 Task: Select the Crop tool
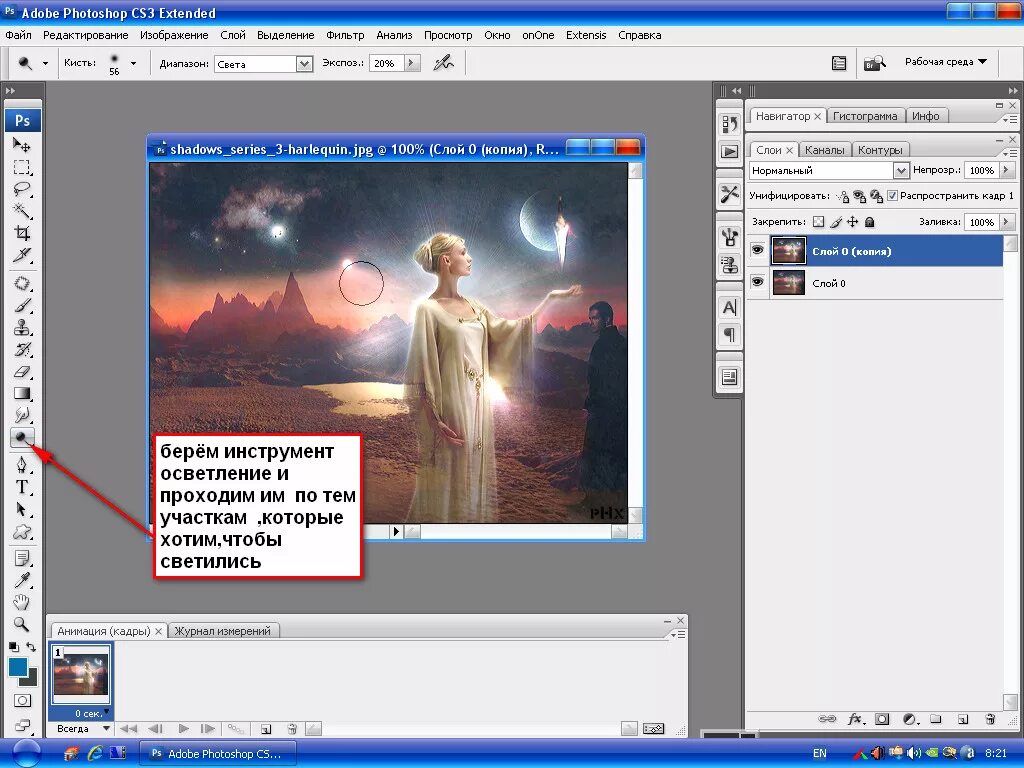click(22, 233)
